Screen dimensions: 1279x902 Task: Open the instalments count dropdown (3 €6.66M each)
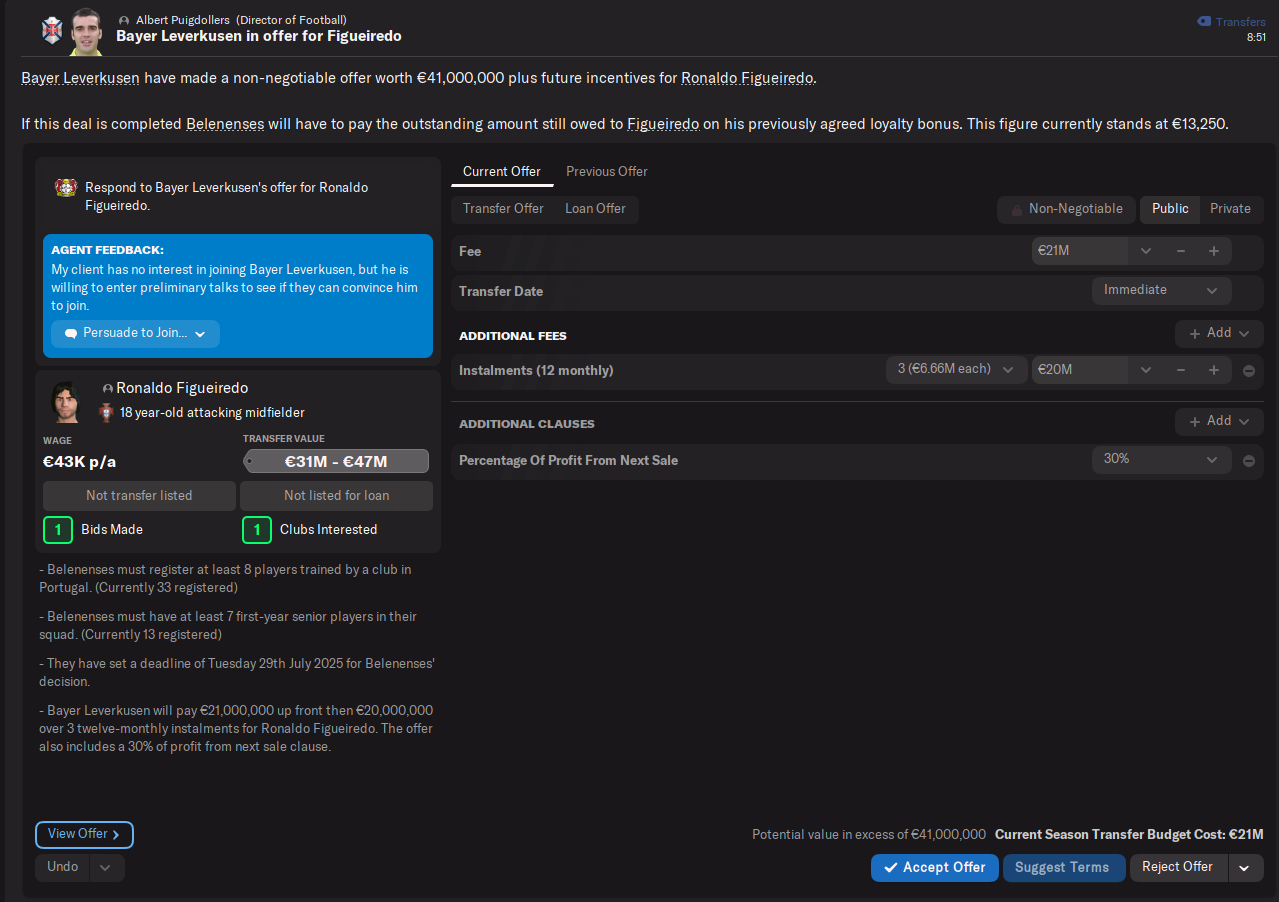tap(956, 370)
